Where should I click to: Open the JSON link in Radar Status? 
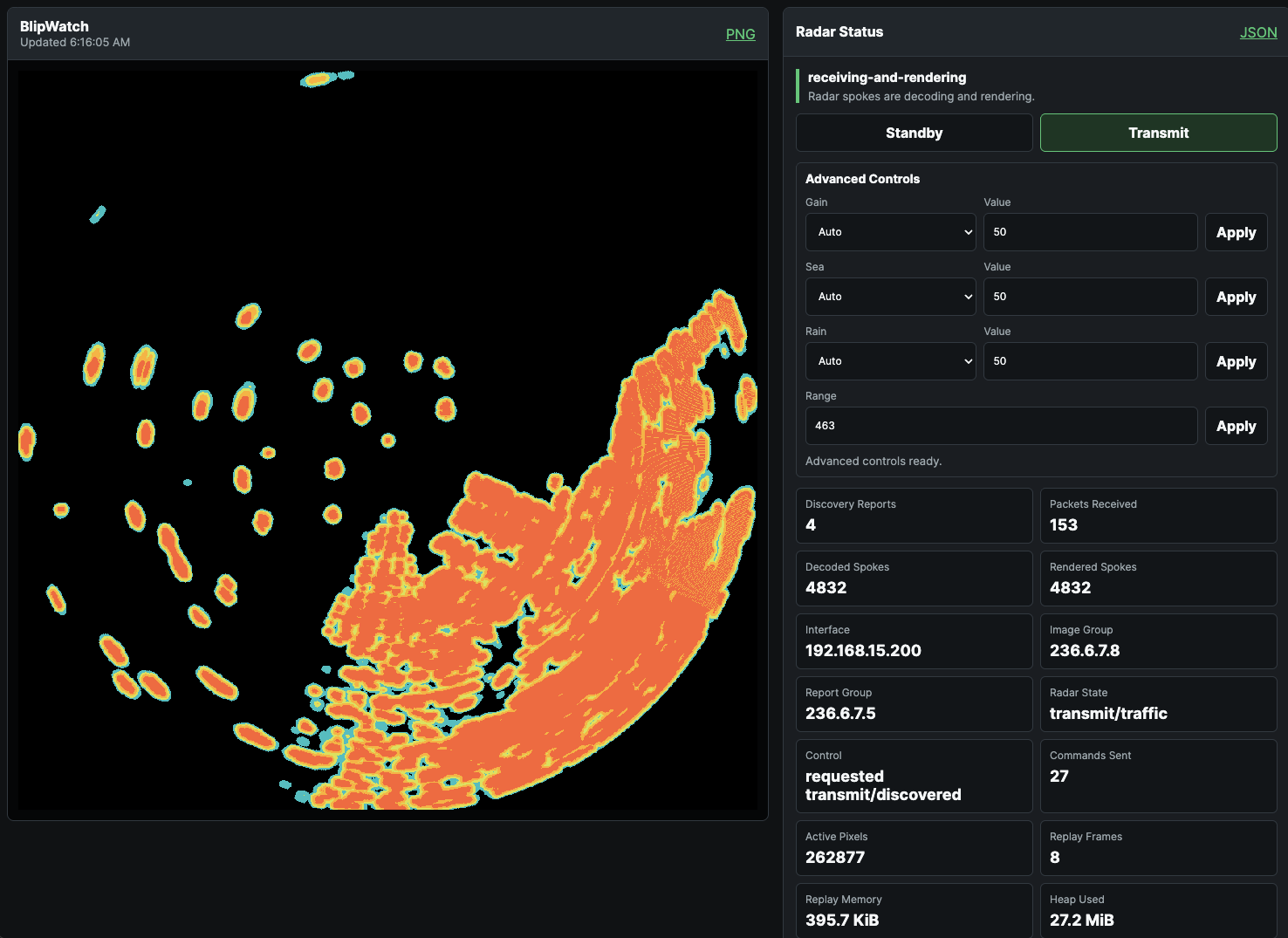coord(1258,32)
